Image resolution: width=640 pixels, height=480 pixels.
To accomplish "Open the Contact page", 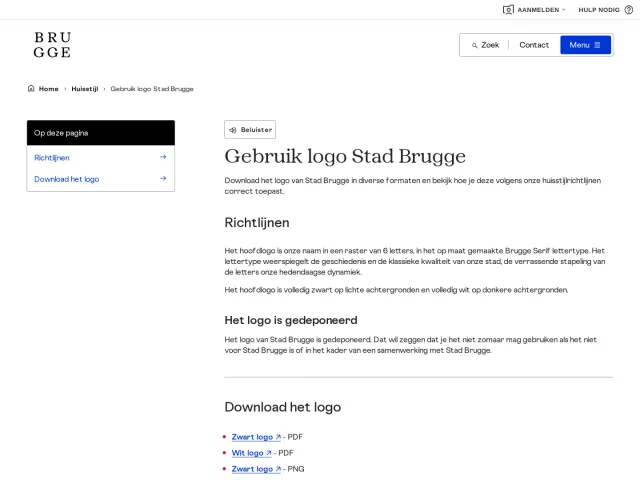I will click(x=534, y=45).
